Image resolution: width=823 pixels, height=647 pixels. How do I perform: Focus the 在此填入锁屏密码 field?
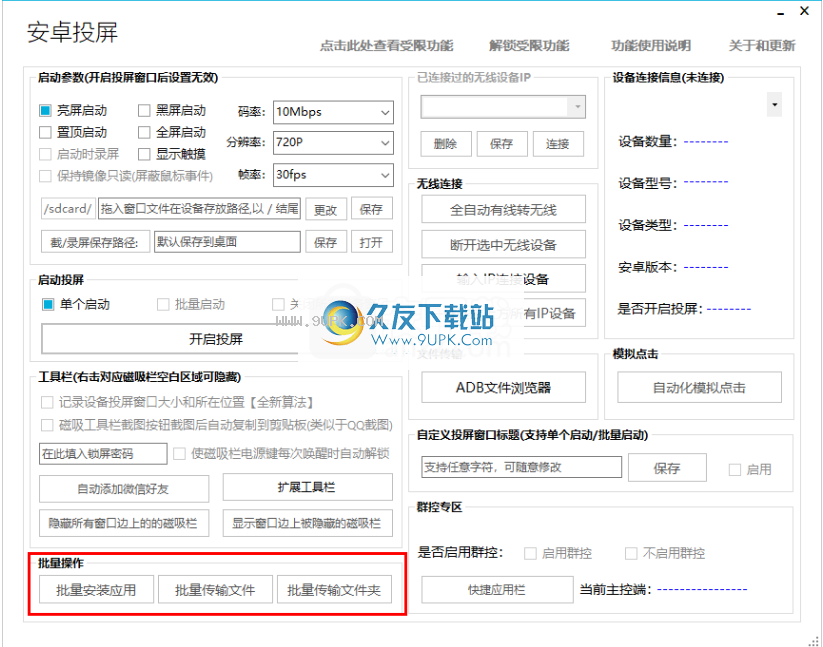point(103,454)
